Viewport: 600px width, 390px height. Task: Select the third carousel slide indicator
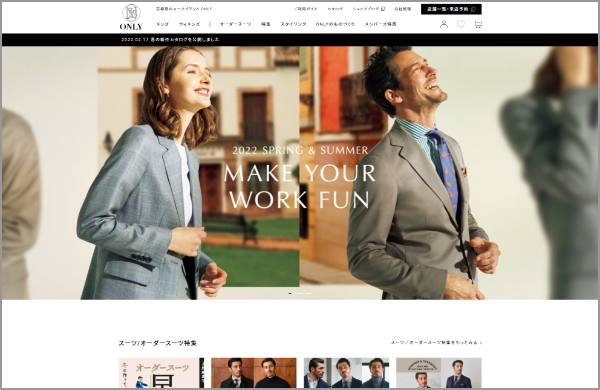pos(309,294)
